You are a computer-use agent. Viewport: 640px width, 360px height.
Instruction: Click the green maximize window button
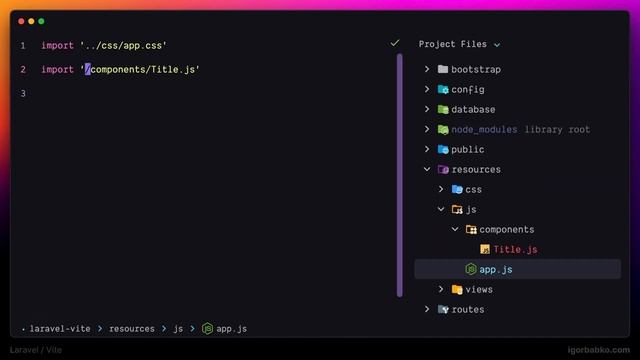click(41, 21)
